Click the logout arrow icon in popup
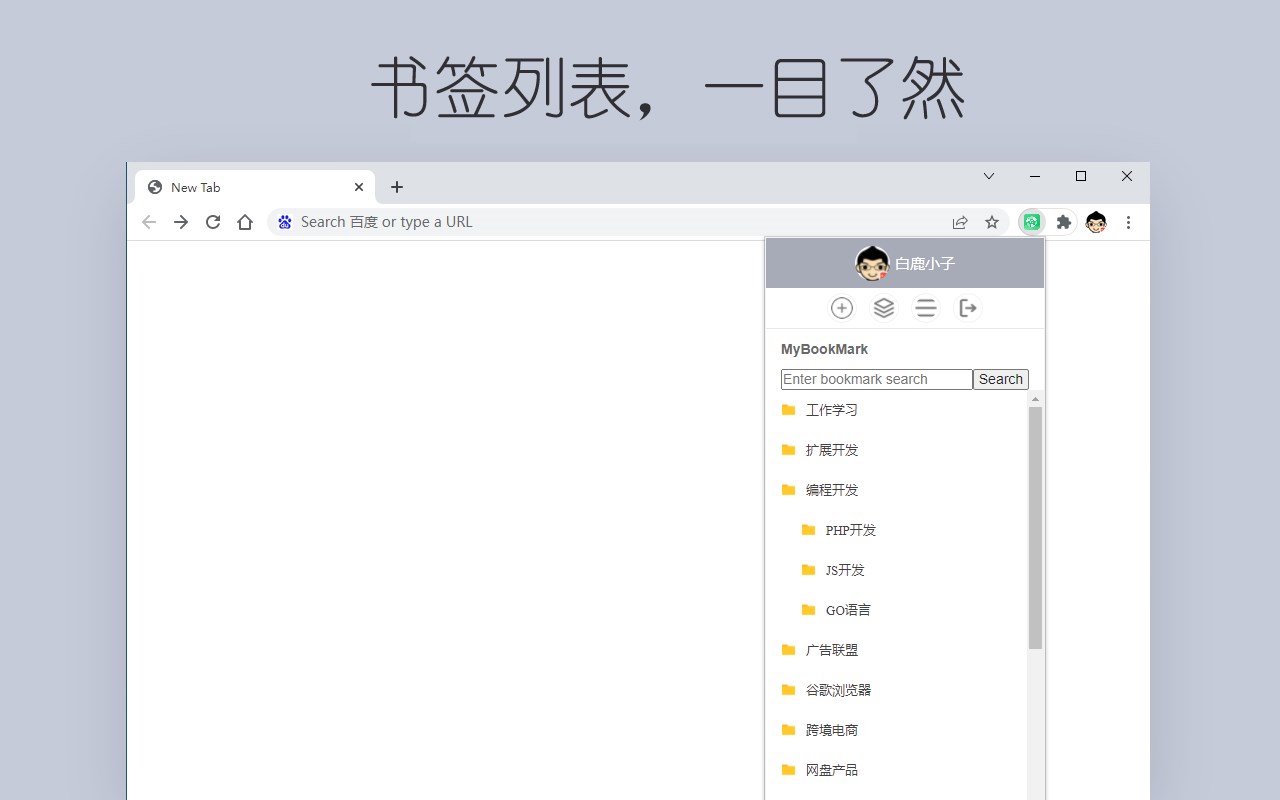Viewport: 1280px width, 800px height. point(968,308)
